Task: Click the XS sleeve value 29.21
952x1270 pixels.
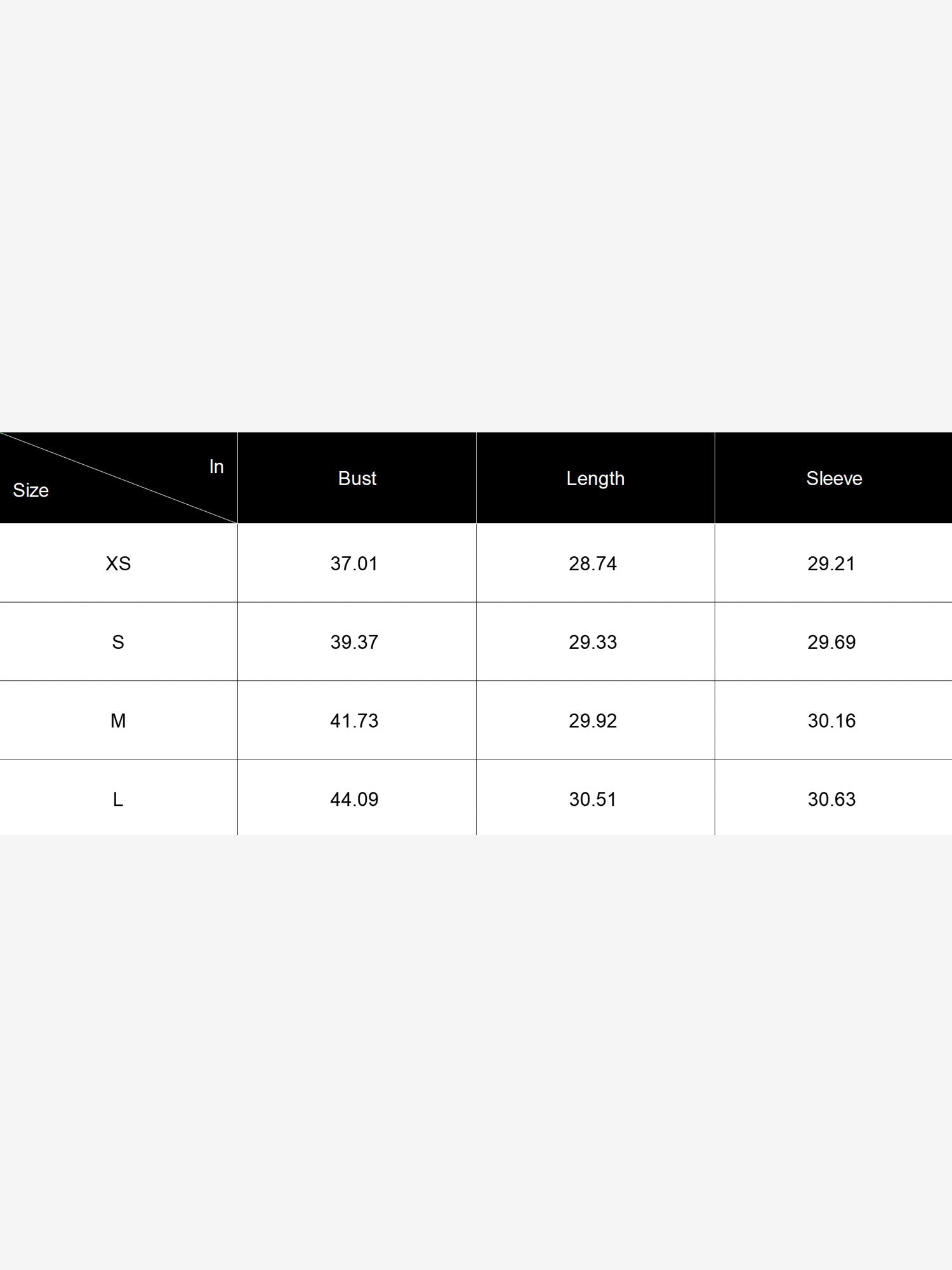Action: point(831,563)
